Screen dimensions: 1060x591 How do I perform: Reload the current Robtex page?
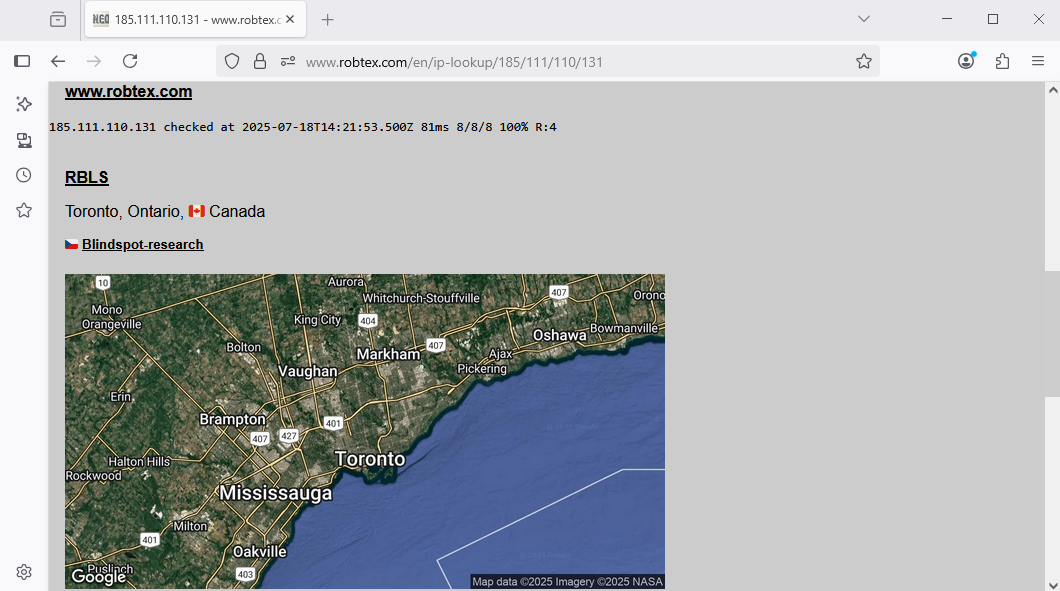click(130, 61)
